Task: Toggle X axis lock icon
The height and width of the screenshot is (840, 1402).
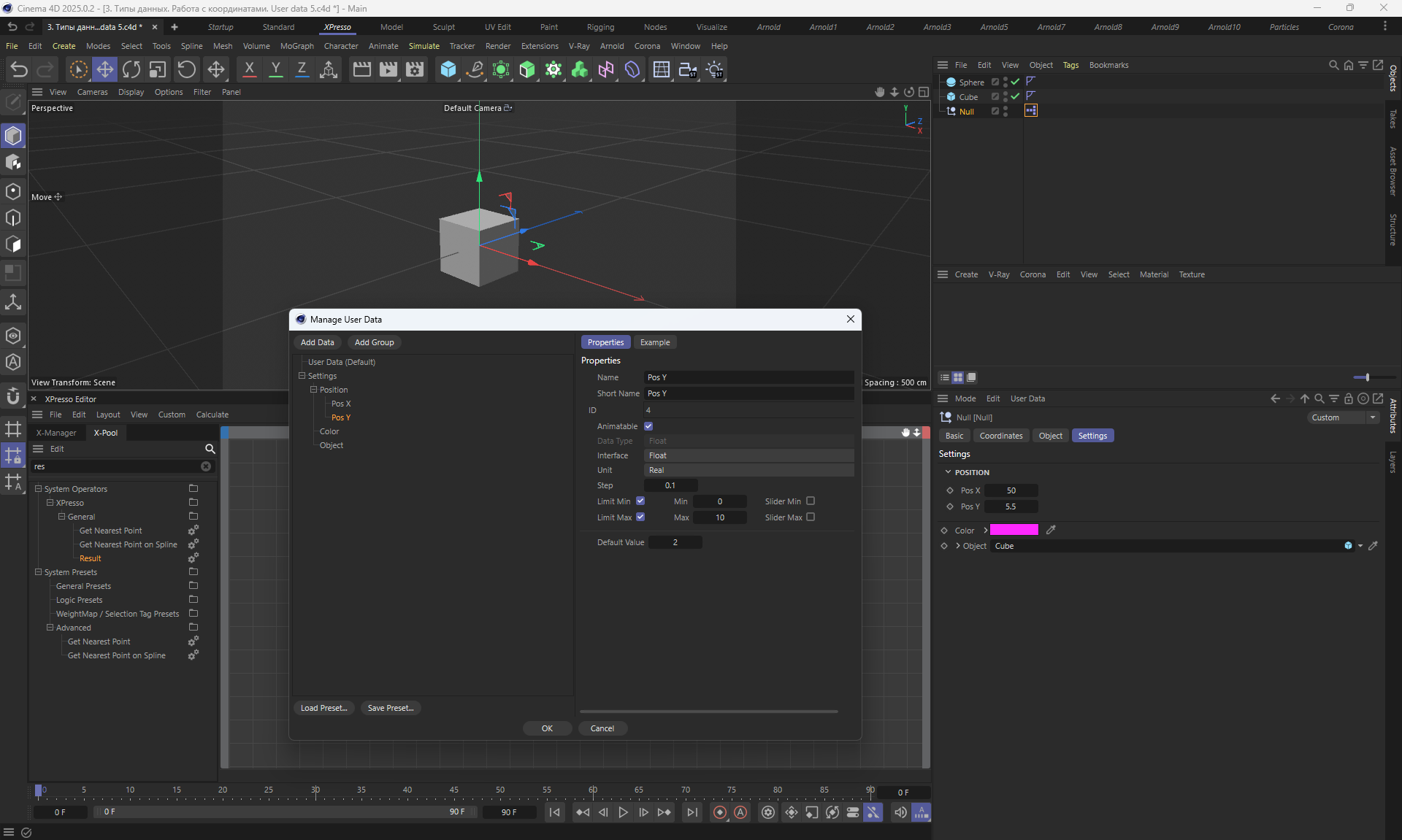Action: (x=249, y=69)
